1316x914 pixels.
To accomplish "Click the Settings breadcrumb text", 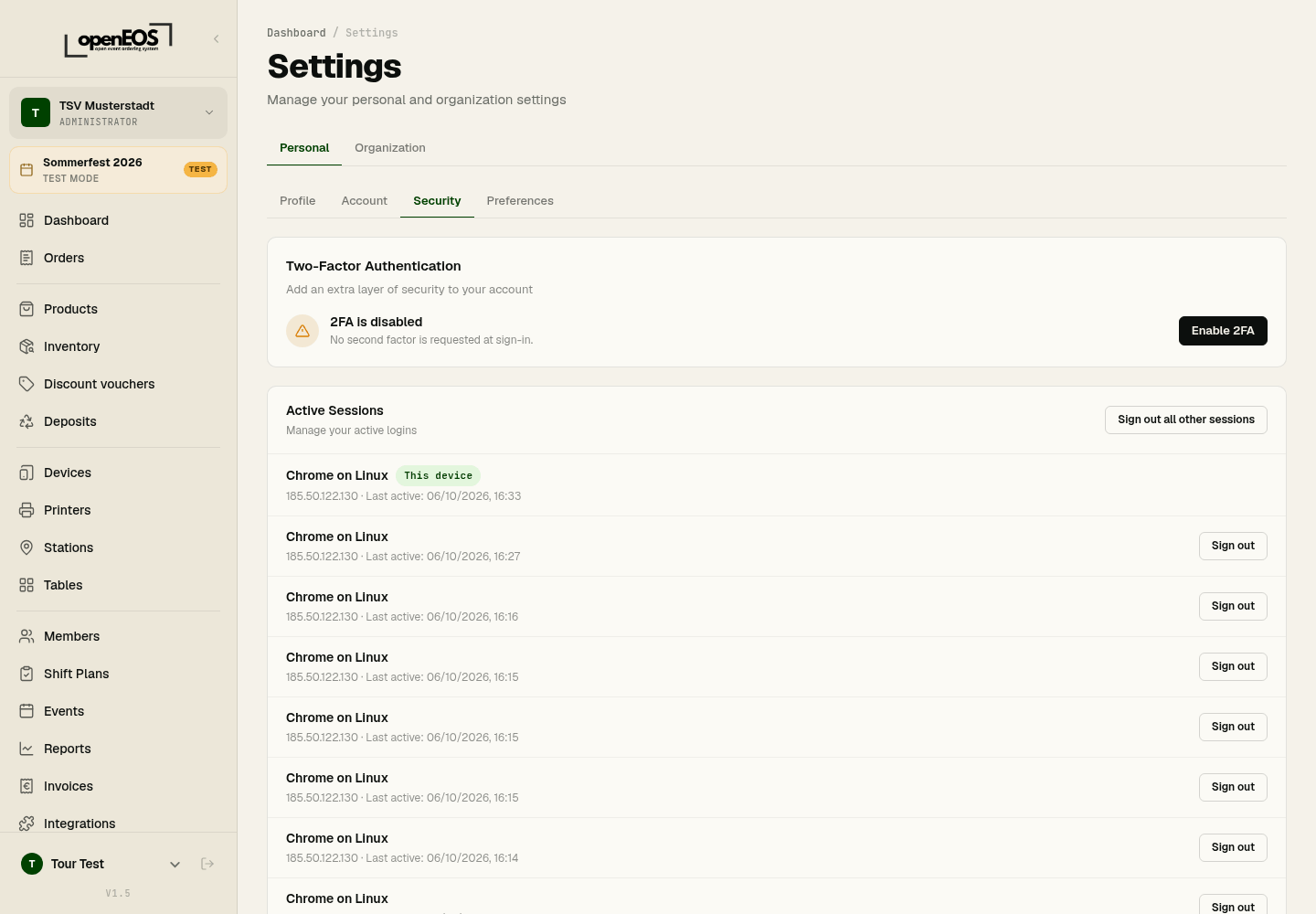I will coord(372,33).
